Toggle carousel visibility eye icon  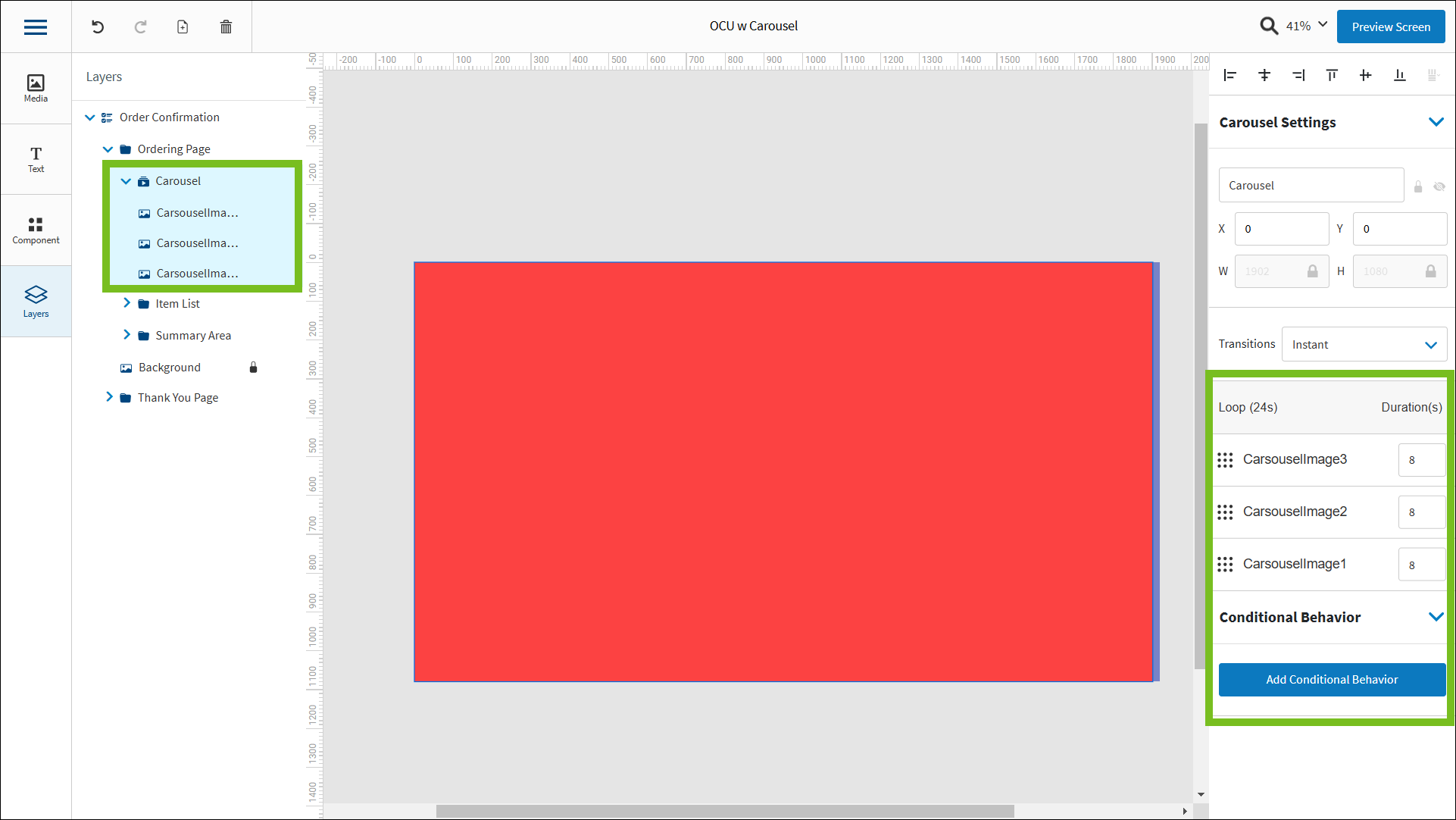tap(1439, 186)
